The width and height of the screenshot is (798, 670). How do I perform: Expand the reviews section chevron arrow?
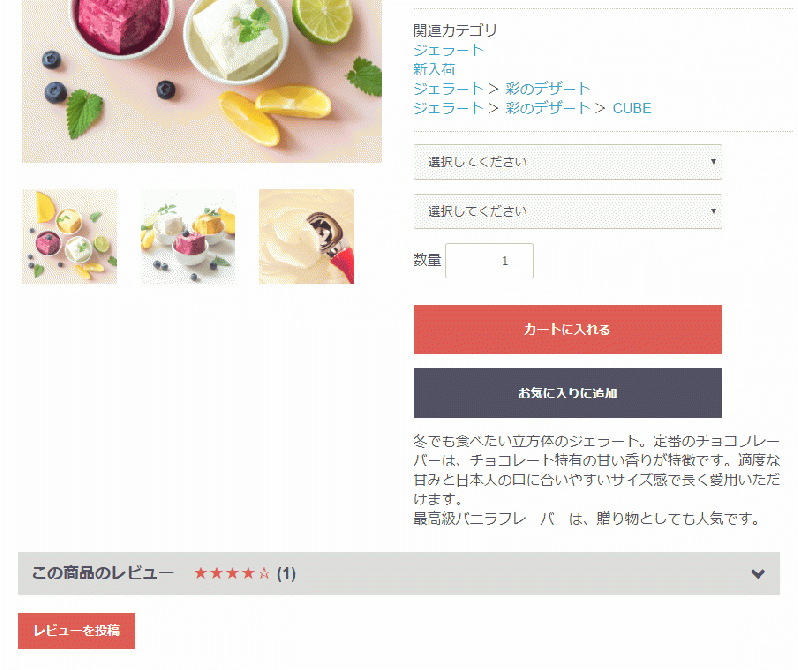point(758,574)
